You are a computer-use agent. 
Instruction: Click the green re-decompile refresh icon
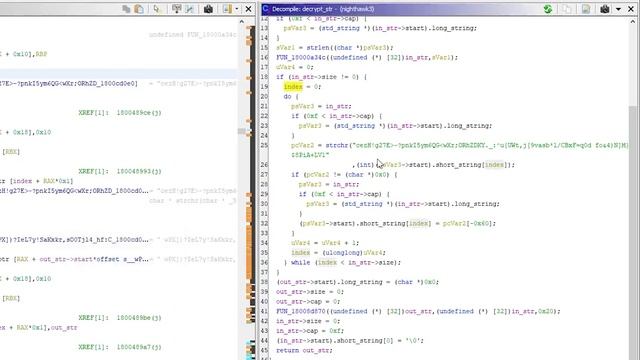(x=548, y=9)
